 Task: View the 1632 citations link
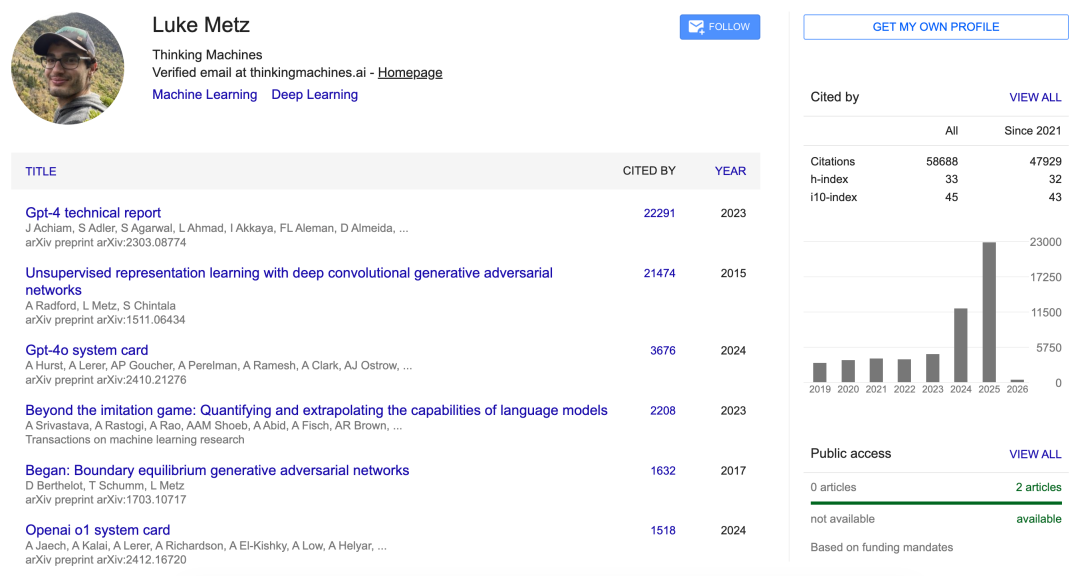(663, 471)
